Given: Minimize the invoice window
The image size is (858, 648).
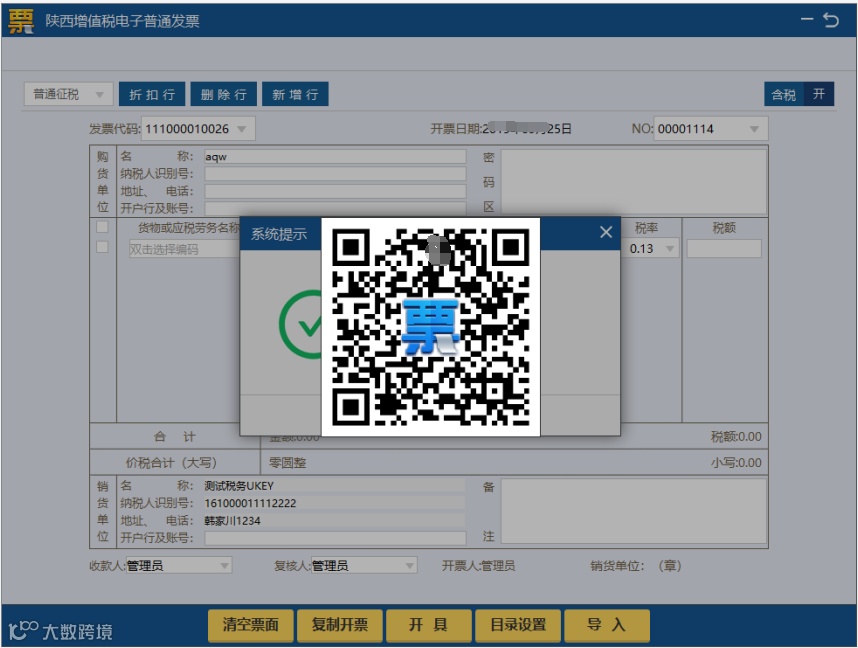Looking at the screenshot, I should 807,19.
